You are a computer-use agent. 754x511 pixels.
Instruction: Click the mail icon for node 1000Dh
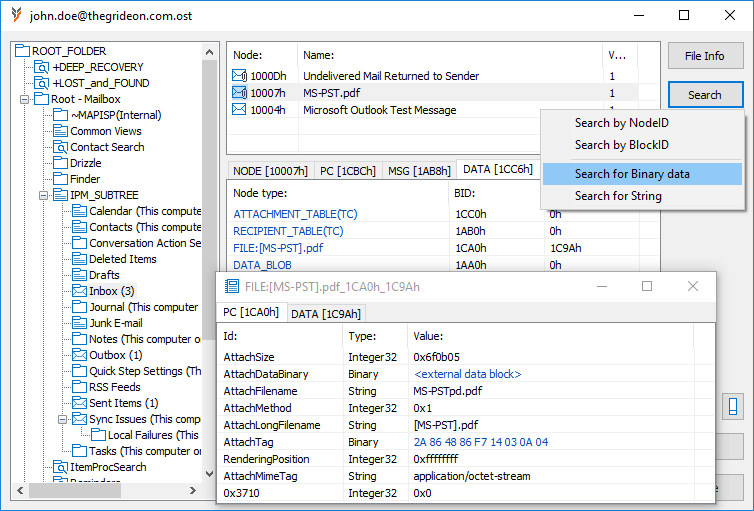coord(239,76)
